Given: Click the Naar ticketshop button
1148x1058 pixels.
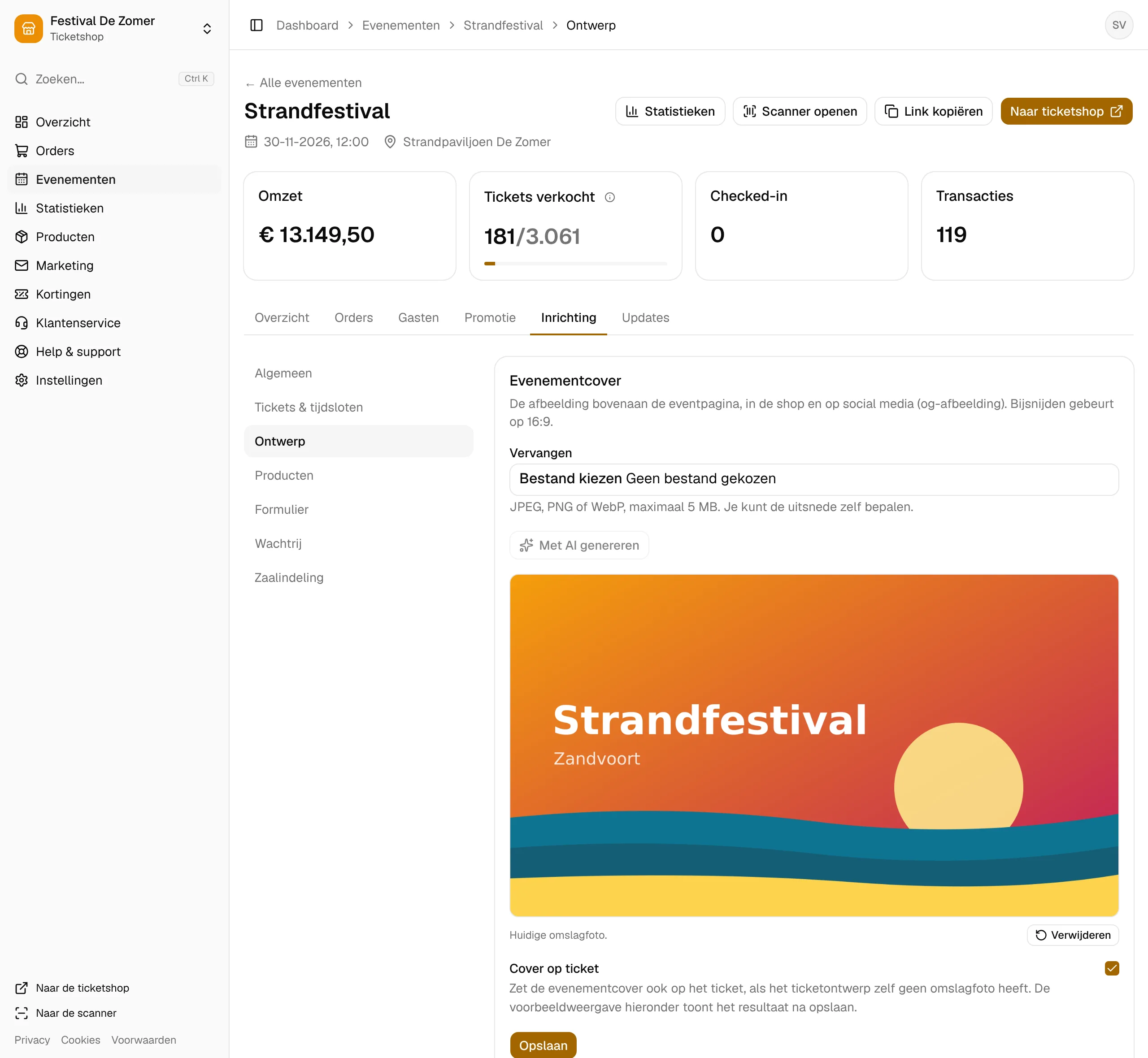Looking at the screenshot, I should [1066, 111].
